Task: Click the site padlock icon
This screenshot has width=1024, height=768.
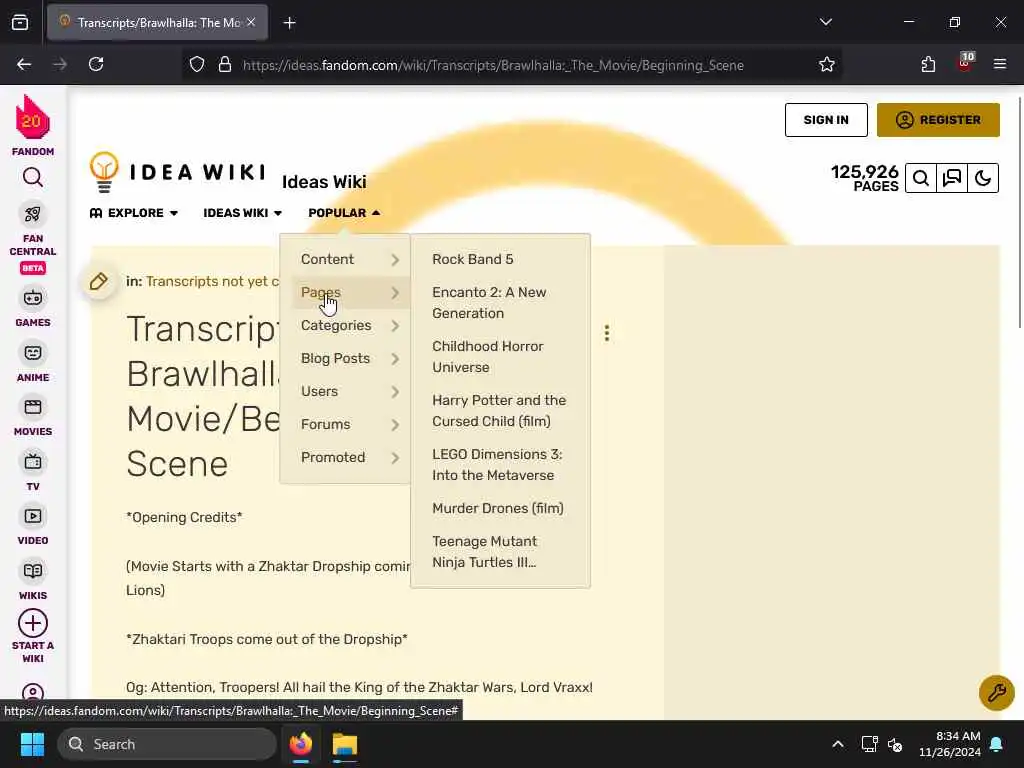Action: pos(225,65)
